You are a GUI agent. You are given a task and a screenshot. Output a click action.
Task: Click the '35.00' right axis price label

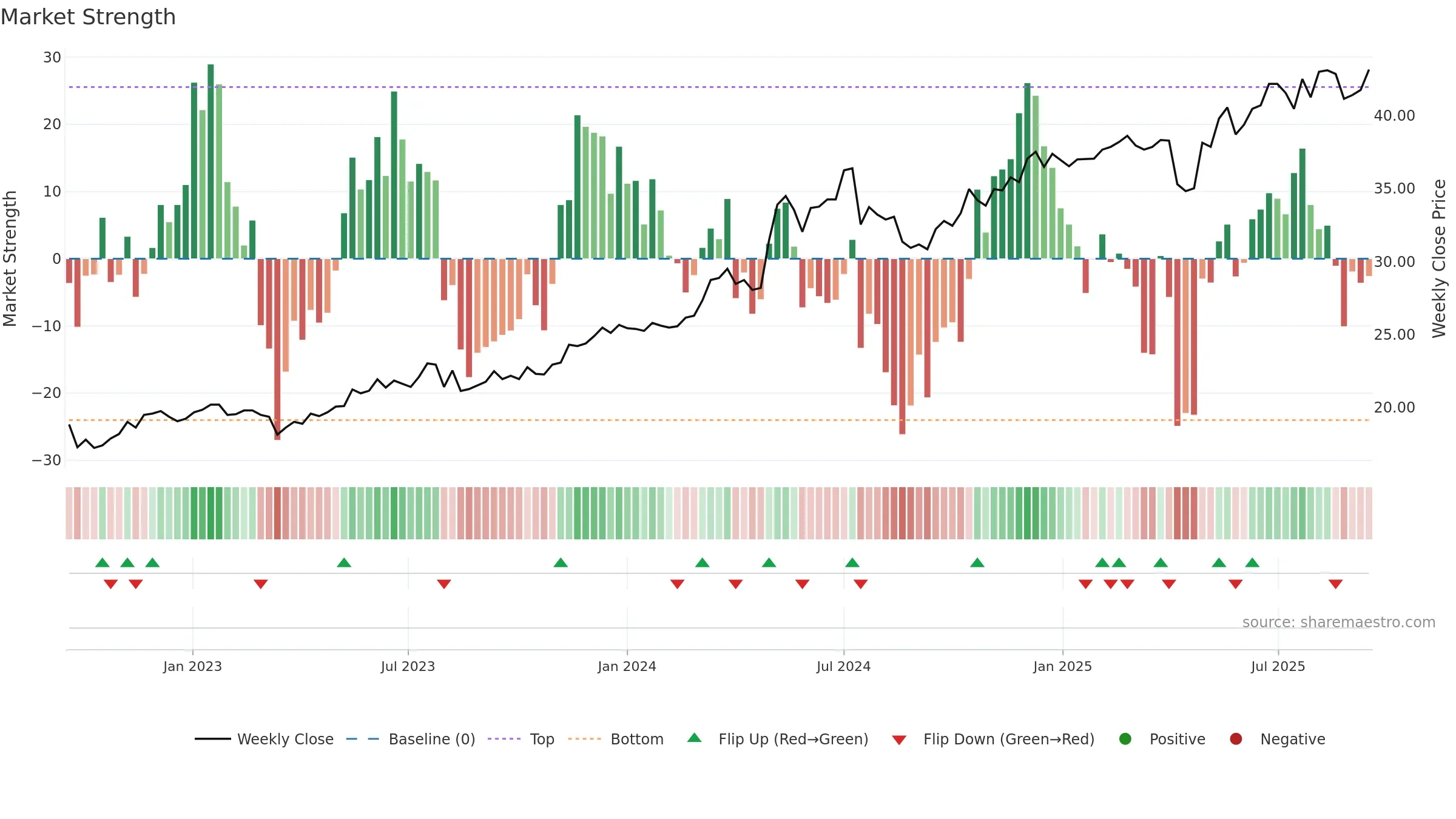1394,189
